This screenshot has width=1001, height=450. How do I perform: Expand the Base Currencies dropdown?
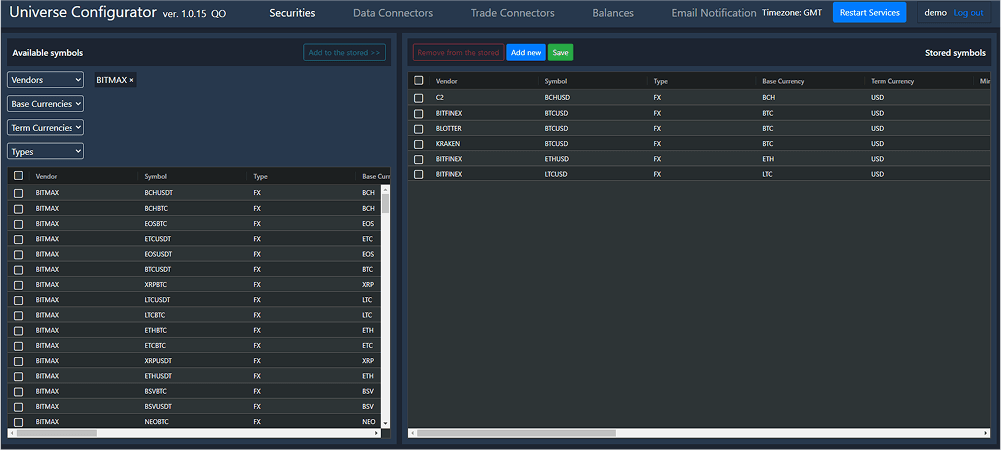point(45,104)
